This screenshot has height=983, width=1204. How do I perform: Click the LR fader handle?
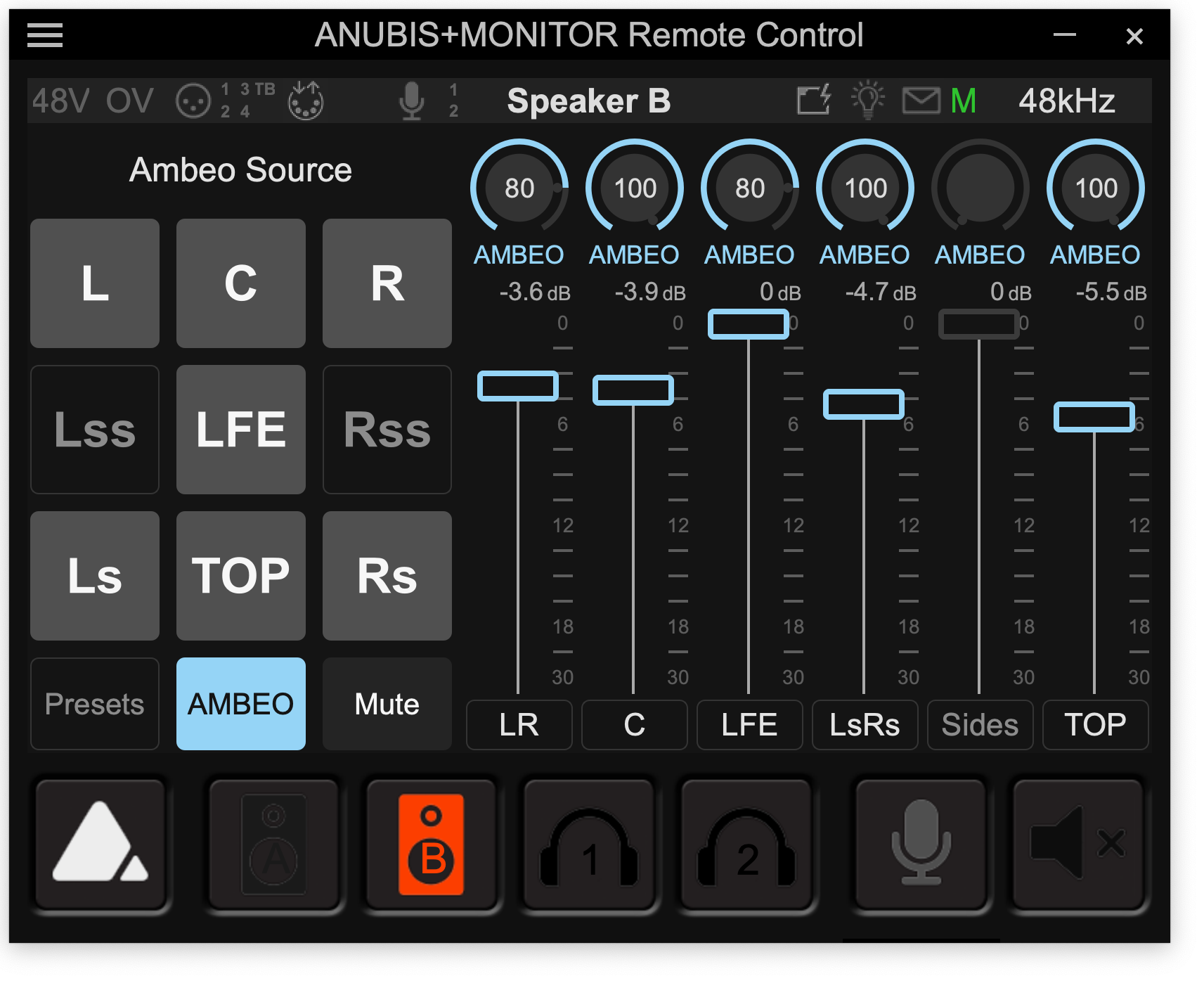tap(518, 386)
